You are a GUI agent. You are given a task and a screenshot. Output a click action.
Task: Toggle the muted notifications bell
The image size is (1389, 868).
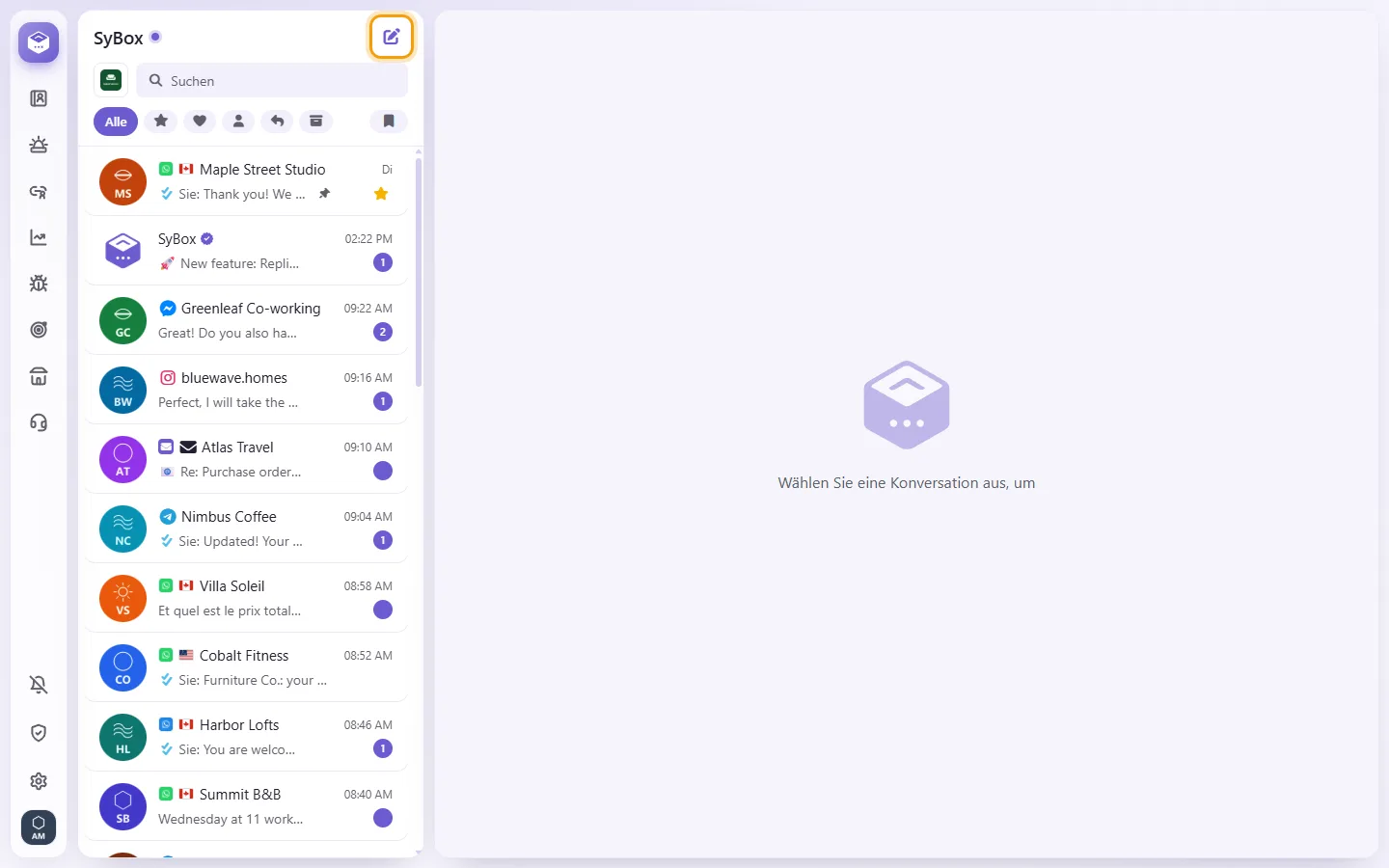39,685
